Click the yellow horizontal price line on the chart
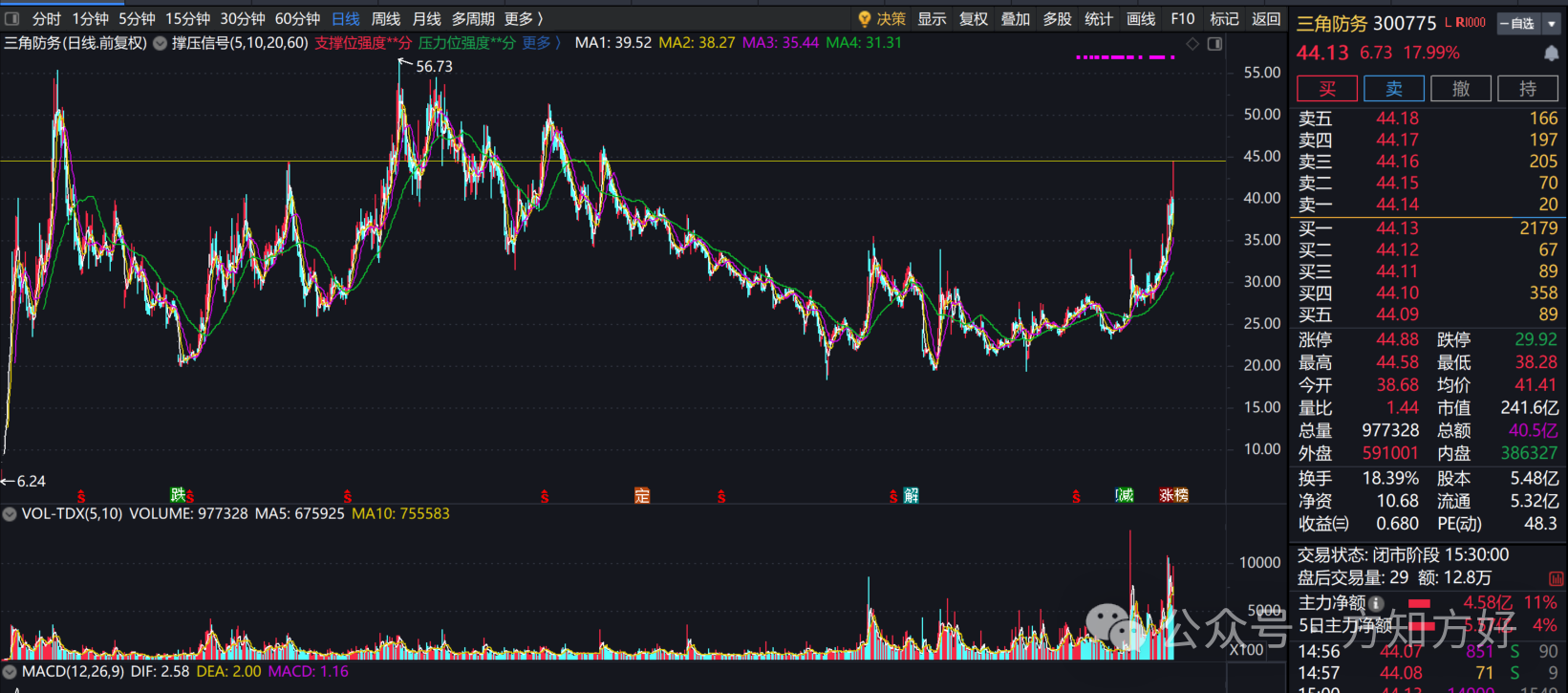The width and height of the screenshot is (1568, 693). pos(612,161)
